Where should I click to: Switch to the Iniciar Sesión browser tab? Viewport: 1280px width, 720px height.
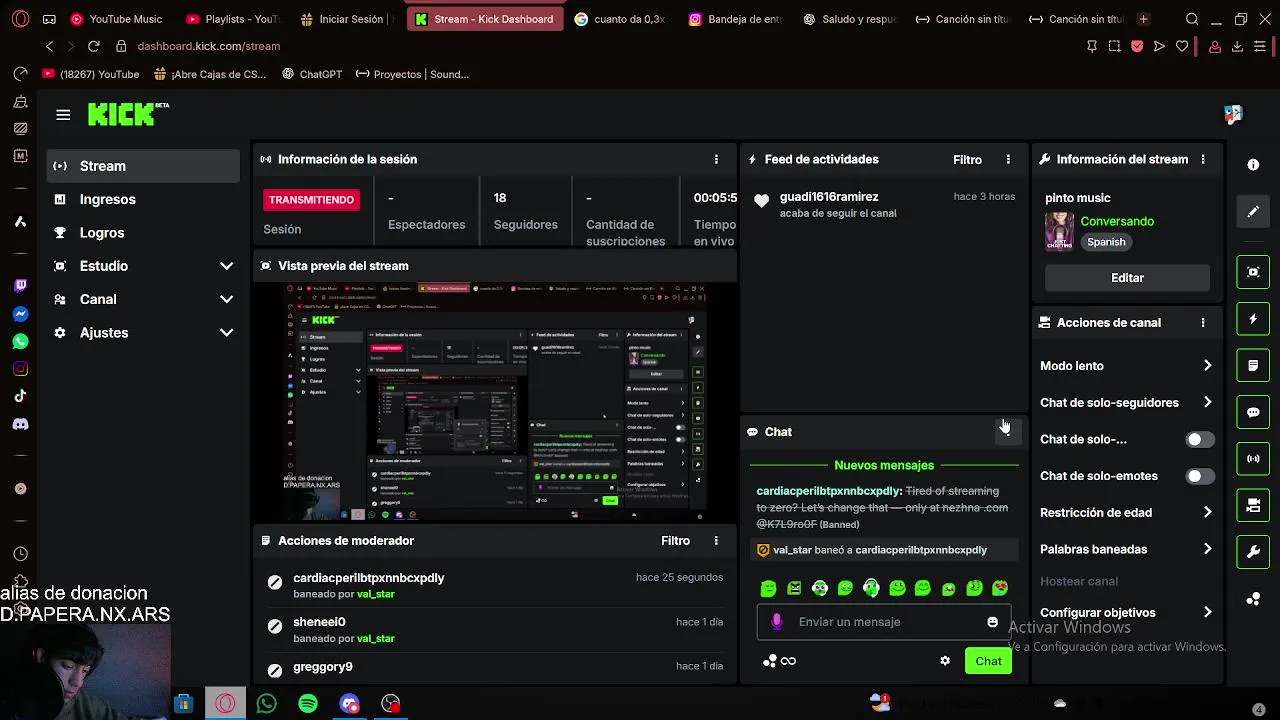[x=347, y=19]
